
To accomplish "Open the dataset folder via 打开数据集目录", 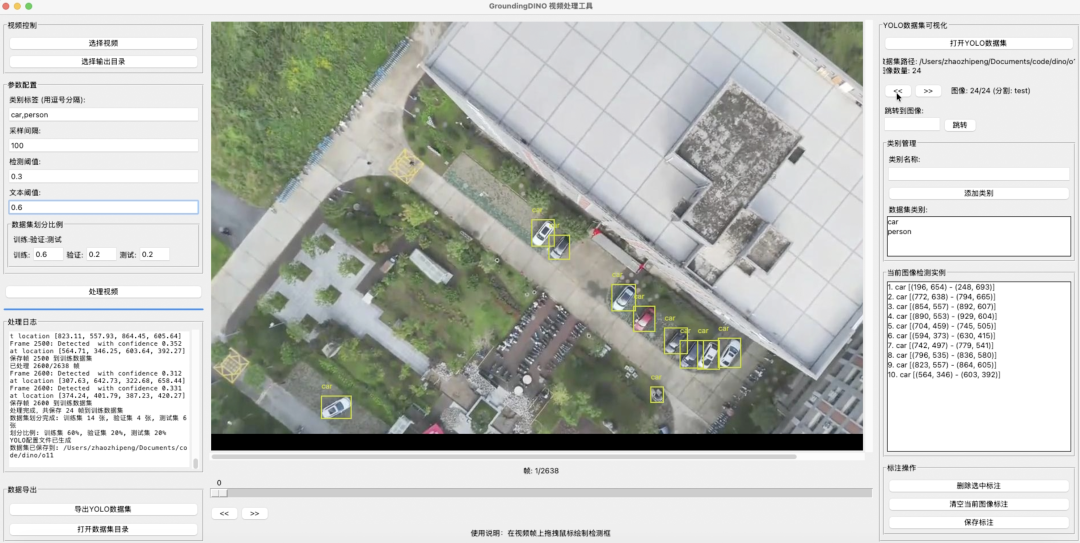I will point(103,529).
